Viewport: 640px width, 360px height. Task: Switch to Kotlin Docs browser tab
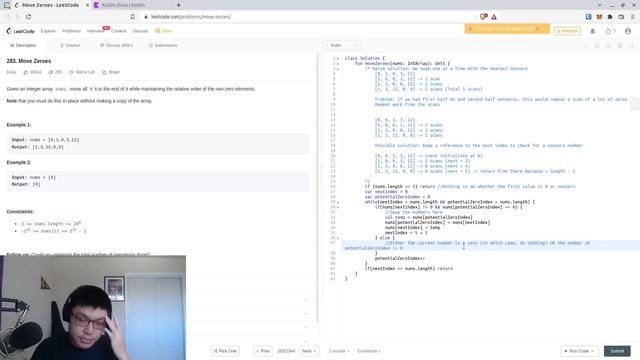122,5
